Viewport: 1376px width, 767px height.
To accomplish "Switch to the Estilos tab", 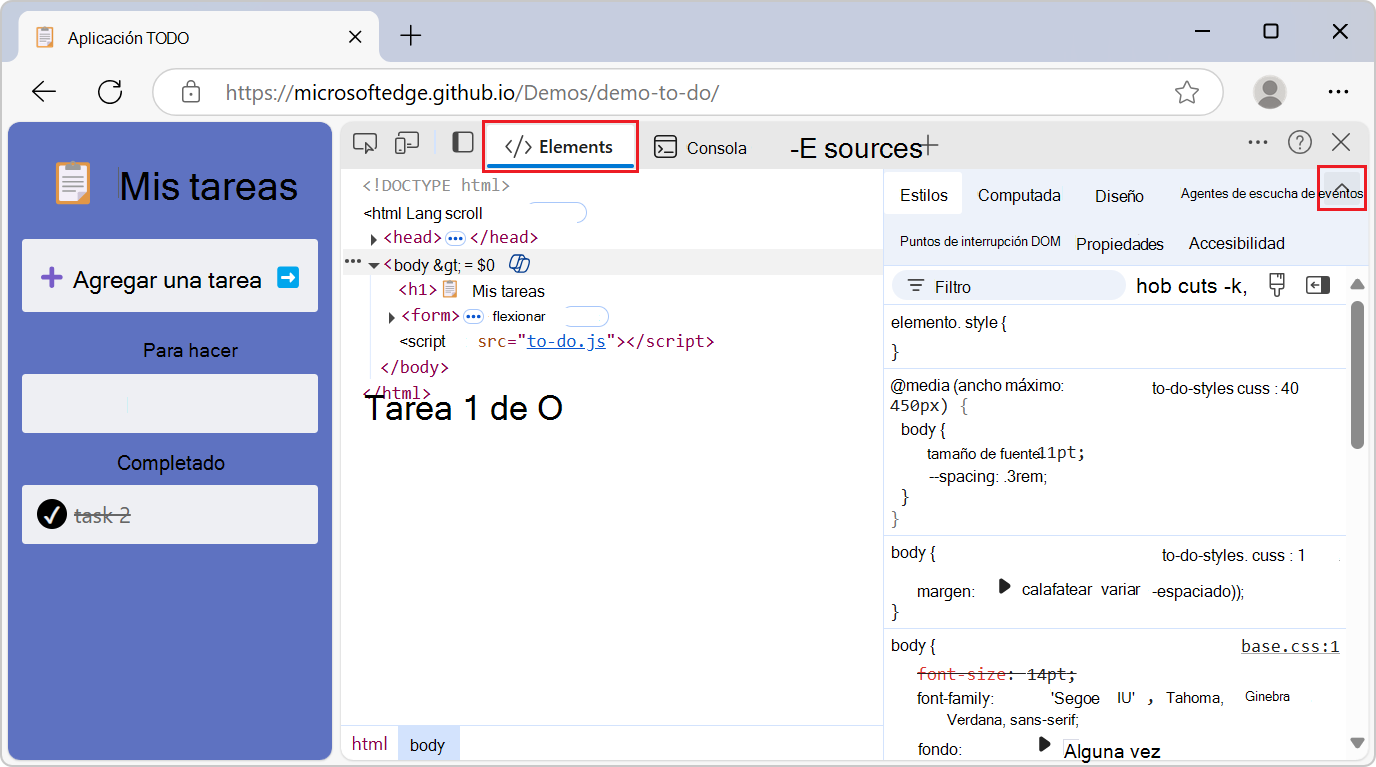I will coord(924,195).
